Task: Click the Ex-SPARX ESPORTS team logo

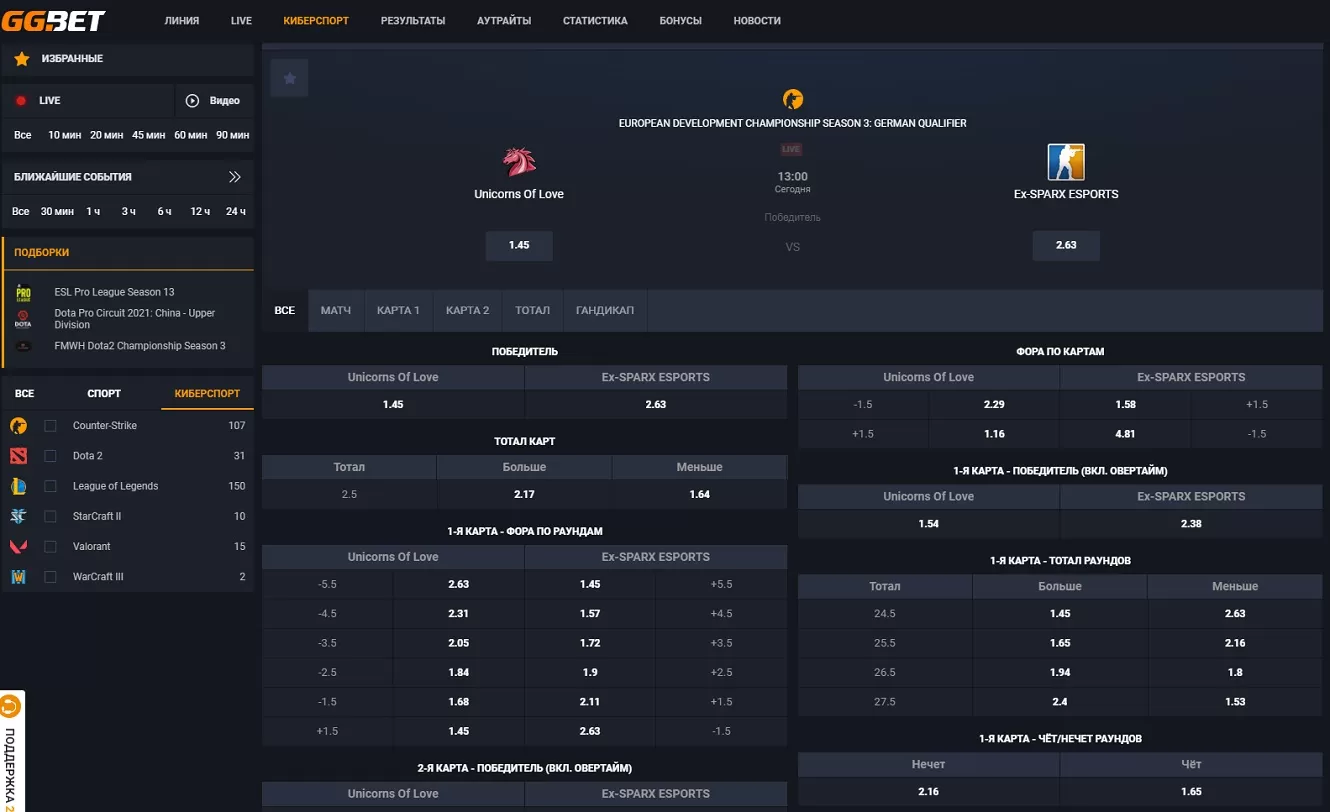Action: point(1065,162)
